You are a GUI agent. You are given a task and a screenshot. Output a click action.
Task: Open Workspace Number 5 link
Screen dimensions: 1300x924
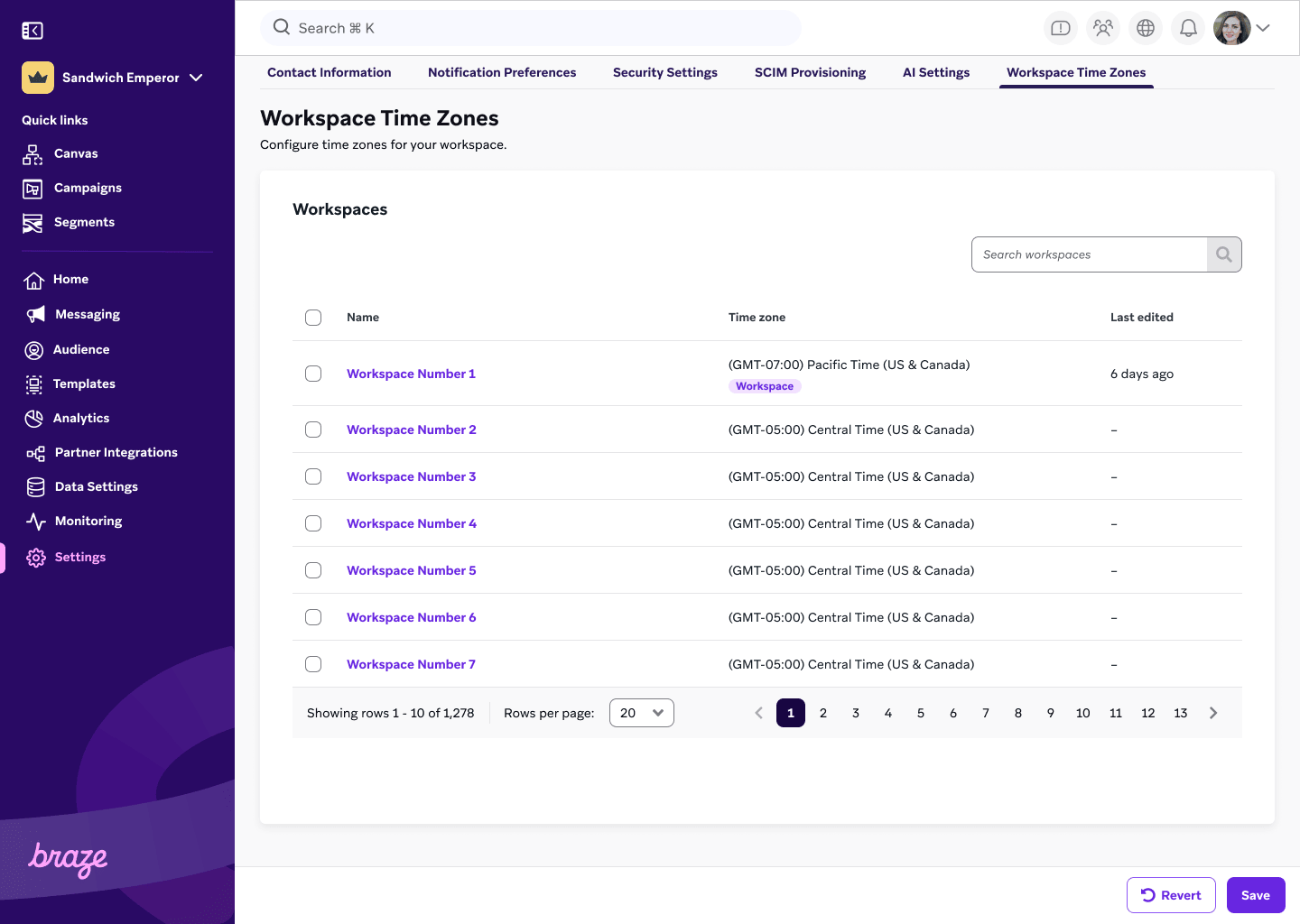click(411, 570)
